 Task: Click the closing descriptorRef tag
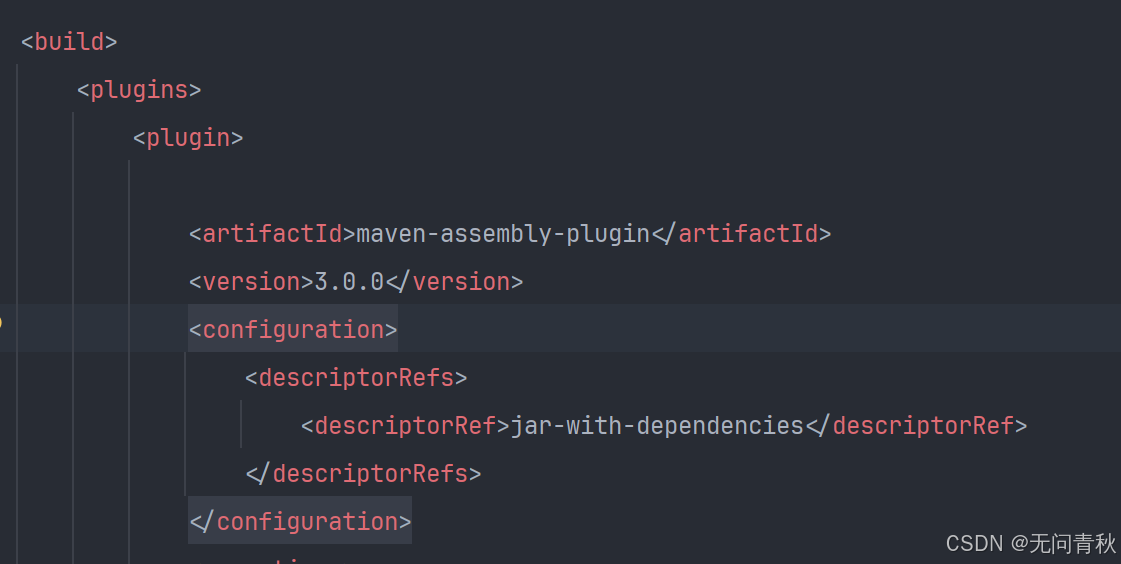click(x=916, y=426)
